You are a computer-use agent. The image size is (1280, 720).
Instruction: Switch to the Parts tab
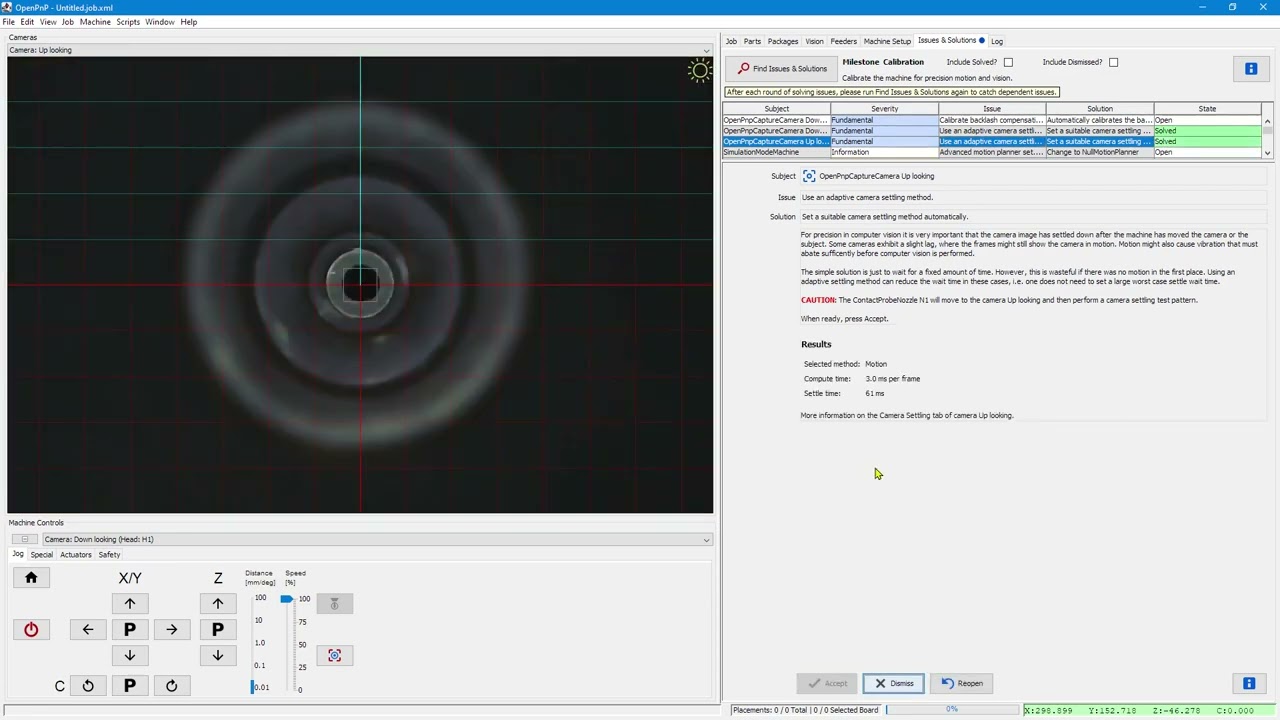click(x=752, y=41)
